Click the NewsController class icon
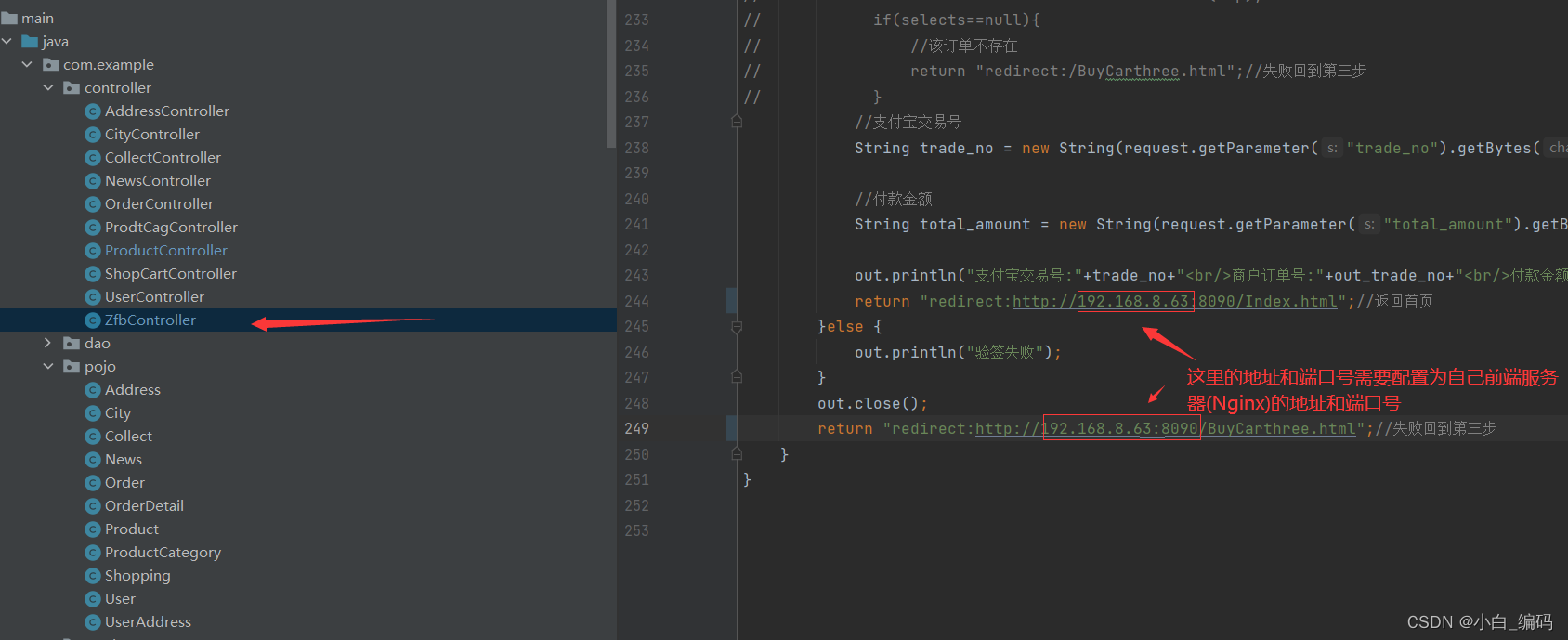This screenshot has height=640, width=1568. 92,181
